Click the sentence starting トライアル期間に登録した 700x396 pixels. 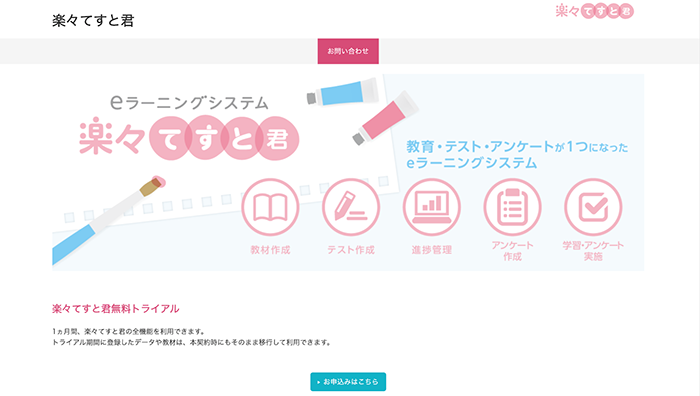(x=192, y=342)
